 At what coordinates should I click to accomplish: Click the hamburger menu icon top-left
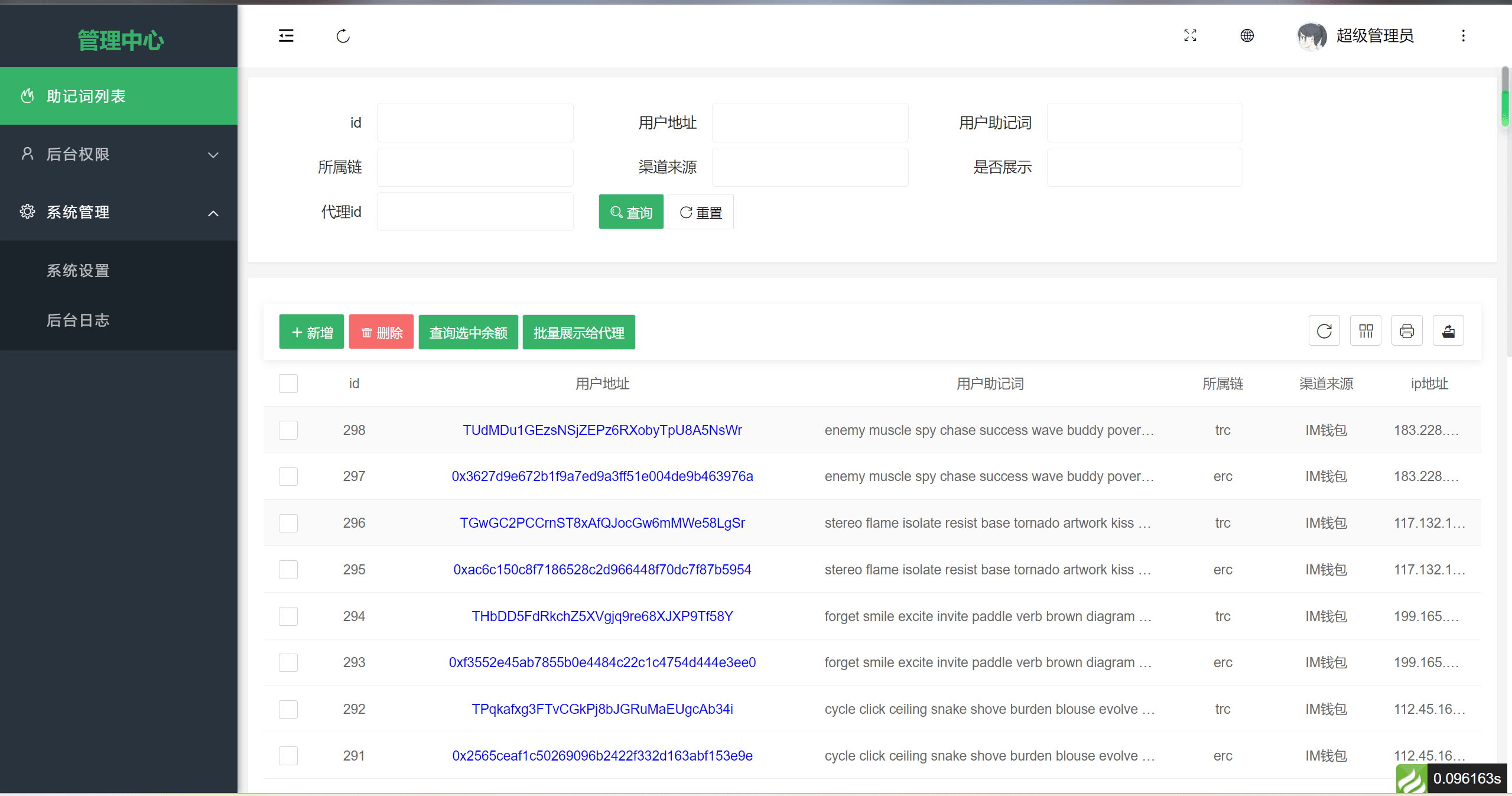tap(286, 36)
